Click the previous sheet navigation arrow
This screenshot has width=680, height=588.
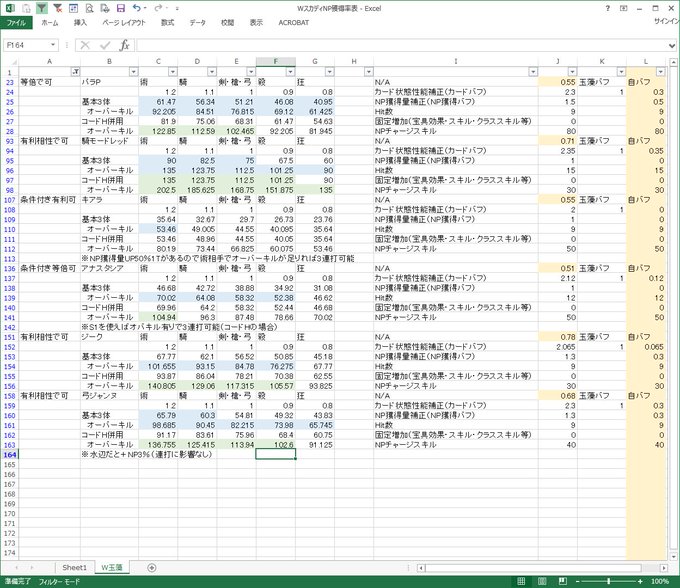coord(16,568)
